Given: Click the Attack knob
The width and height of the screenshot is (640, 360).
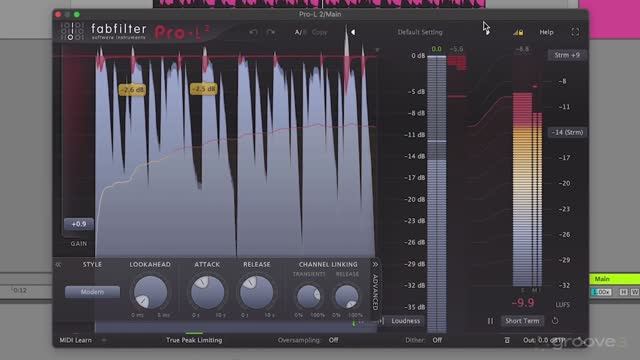Looking at the screenshot, I should click(207, 292).
